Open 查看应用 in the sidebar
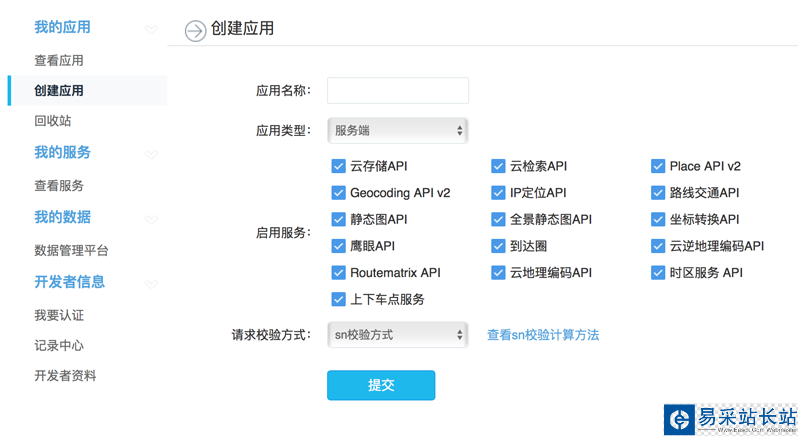The image size is (798, 436). click(59, 61)
